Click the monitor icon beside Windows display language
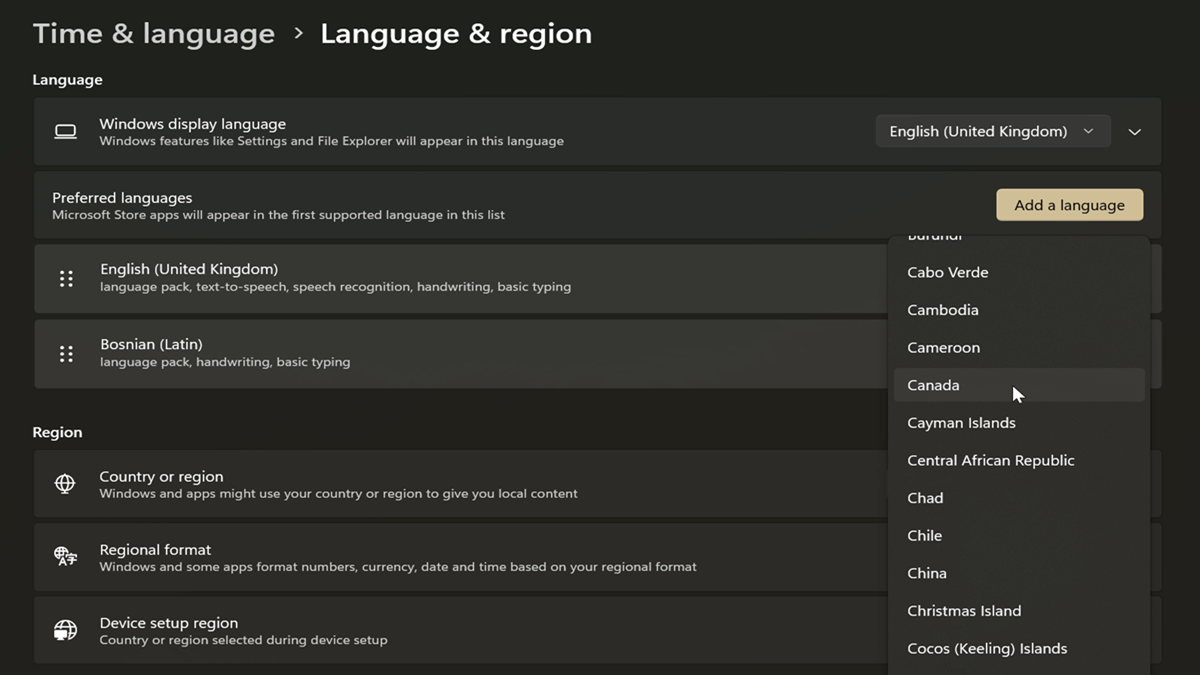The image size is (1200, 675). (x=65, y=131)
